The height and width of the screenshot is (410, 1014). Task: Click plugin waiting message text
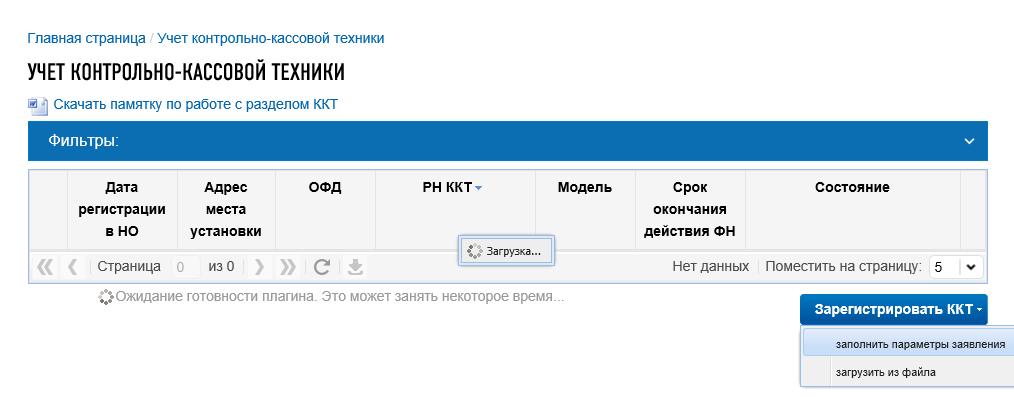point(340,297)
